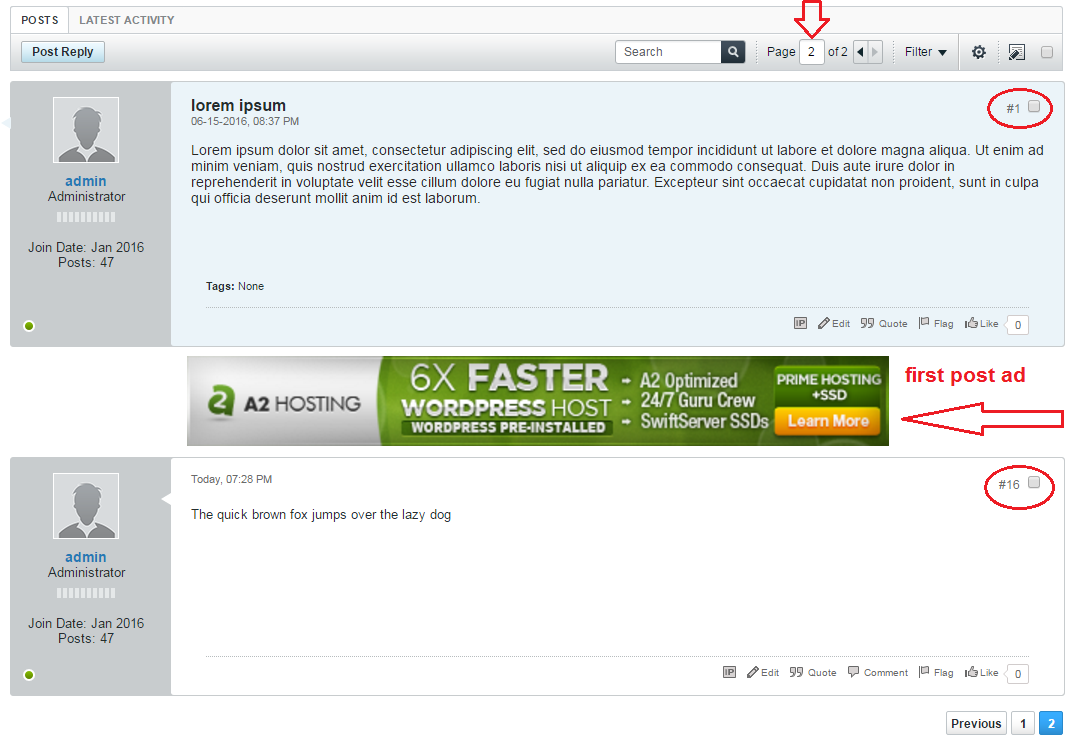The image size is (1075, 743).
Task: Click like count on post #1
Action: 1017,325
